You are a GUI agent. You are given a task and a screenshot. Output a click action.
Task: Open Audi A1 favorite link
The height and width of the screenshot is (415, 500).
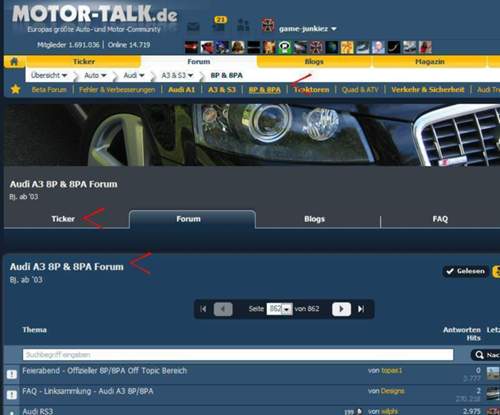[182, 90]
